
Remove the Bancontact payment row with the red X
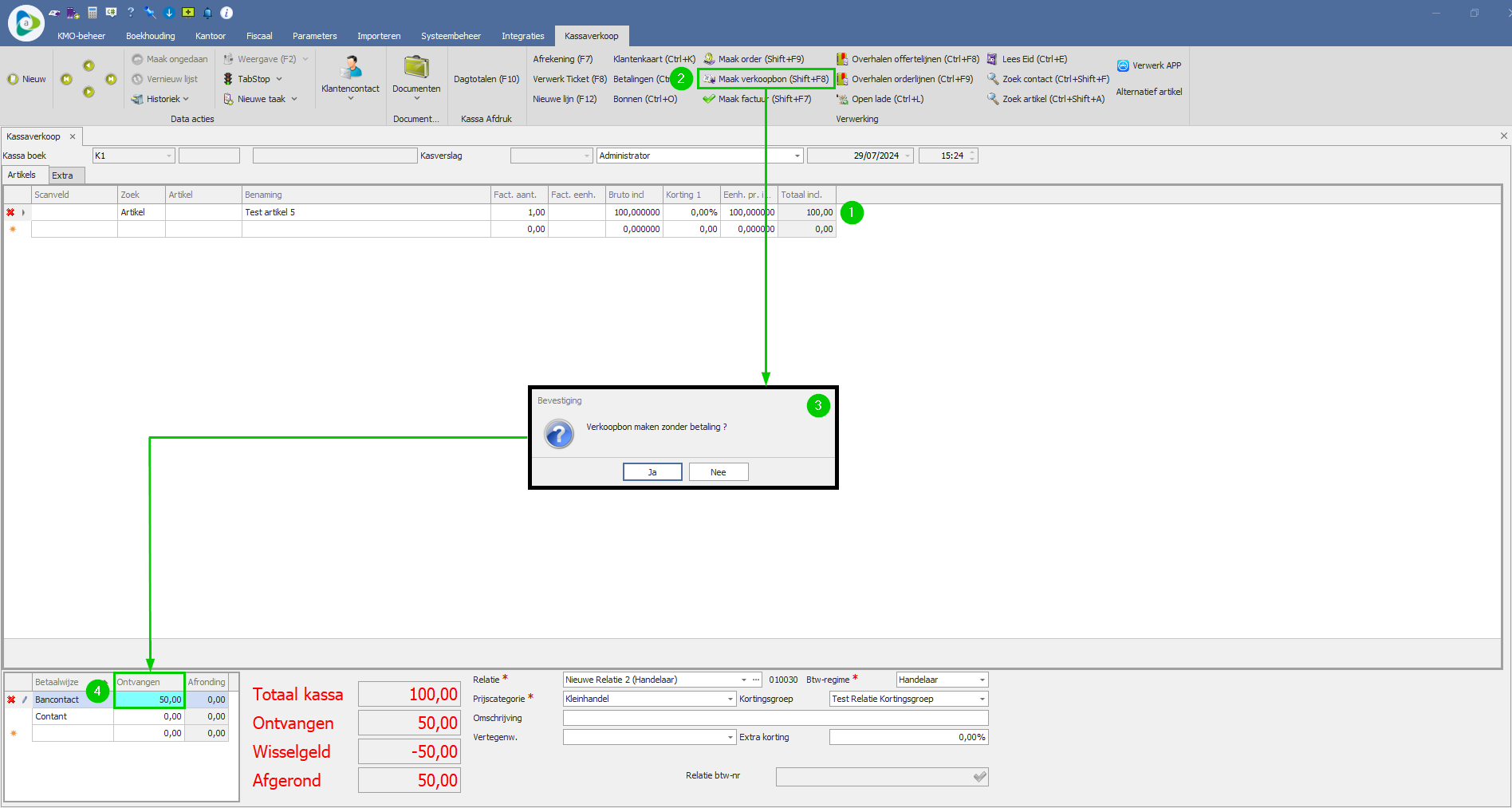[x=11, y=700]
